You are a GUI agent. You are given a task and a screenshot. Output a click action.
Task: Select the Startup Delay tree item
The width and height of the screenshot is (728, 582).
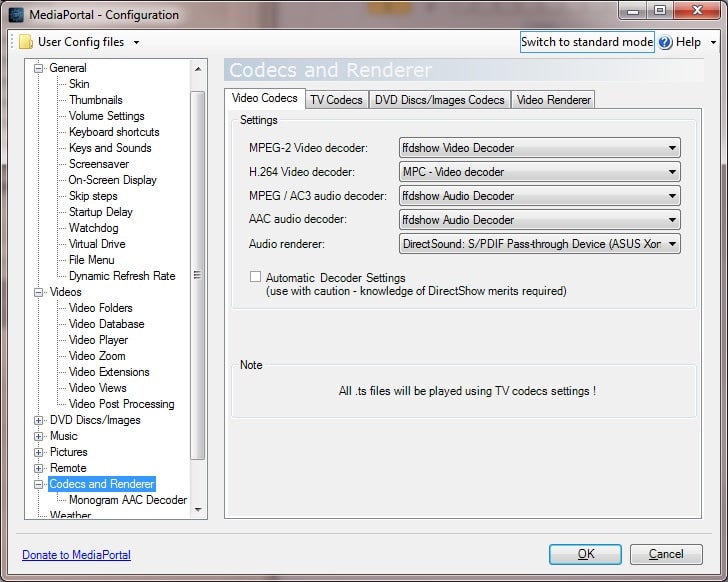point(101,212)
